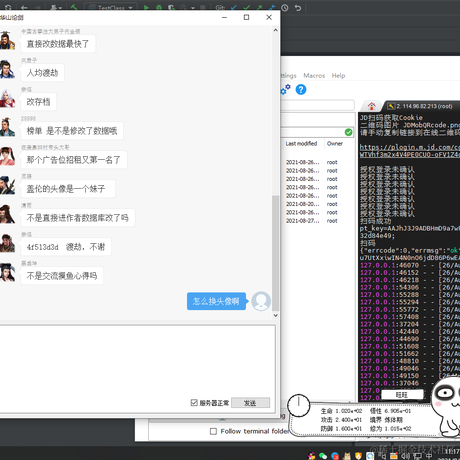Viewport: 460px width, 460px height.
Task: Toggle Follow terminal folder checkbox
Action: [x=213, y=431]
